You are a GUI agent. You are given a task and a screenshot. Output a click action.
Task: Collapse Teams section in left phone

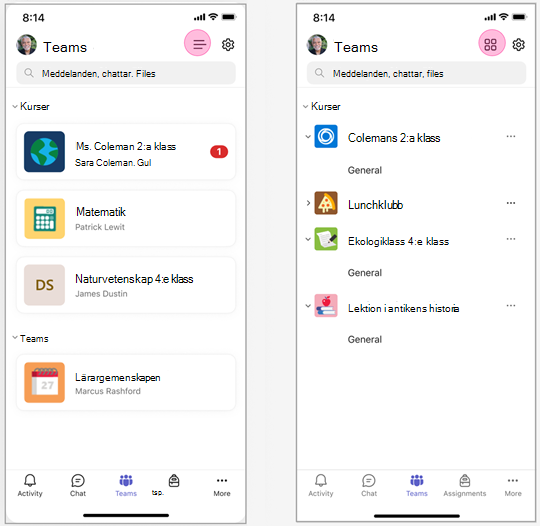point(15,338)
